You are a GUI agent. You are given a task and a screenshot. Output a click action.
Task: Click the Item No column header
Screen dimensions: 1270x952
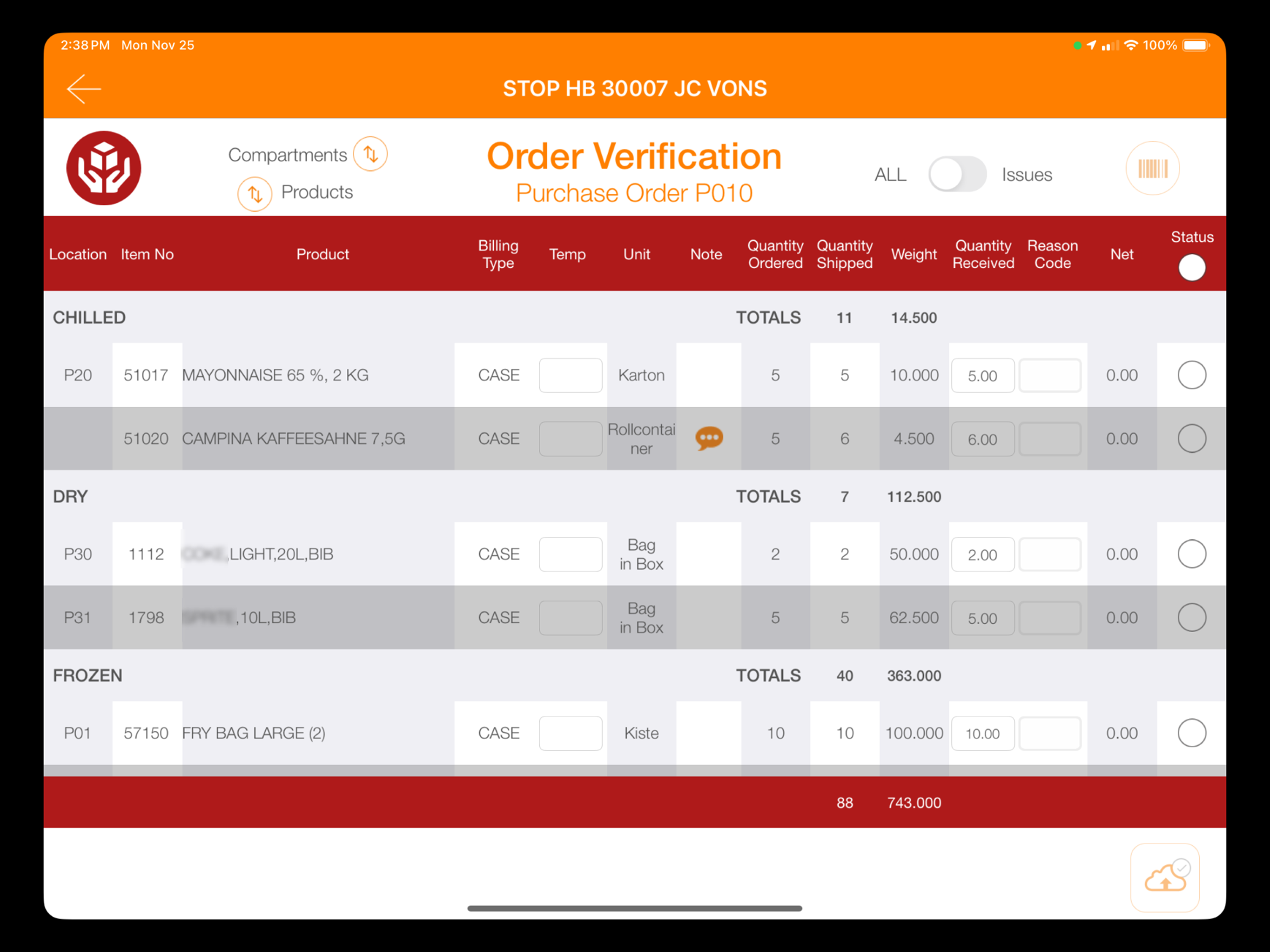coord(147,254)
